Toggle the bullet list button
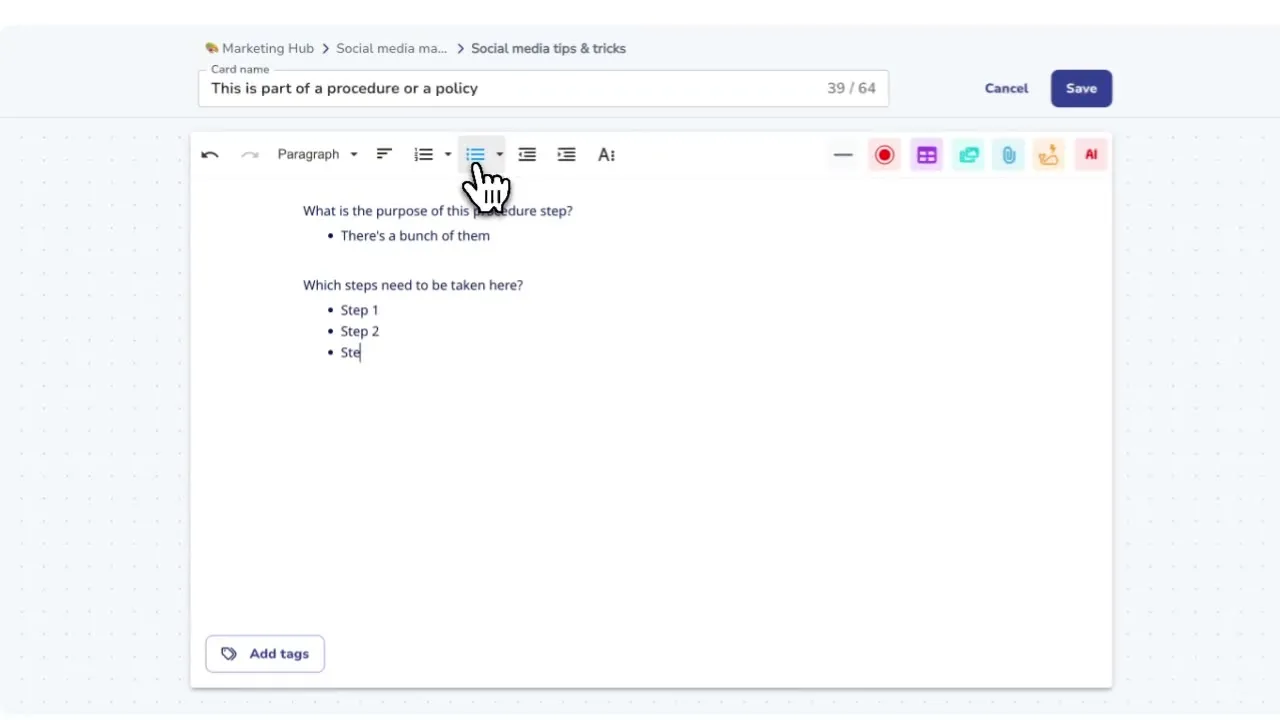This screenshot has height=720, width=1280. click(475, 155)
